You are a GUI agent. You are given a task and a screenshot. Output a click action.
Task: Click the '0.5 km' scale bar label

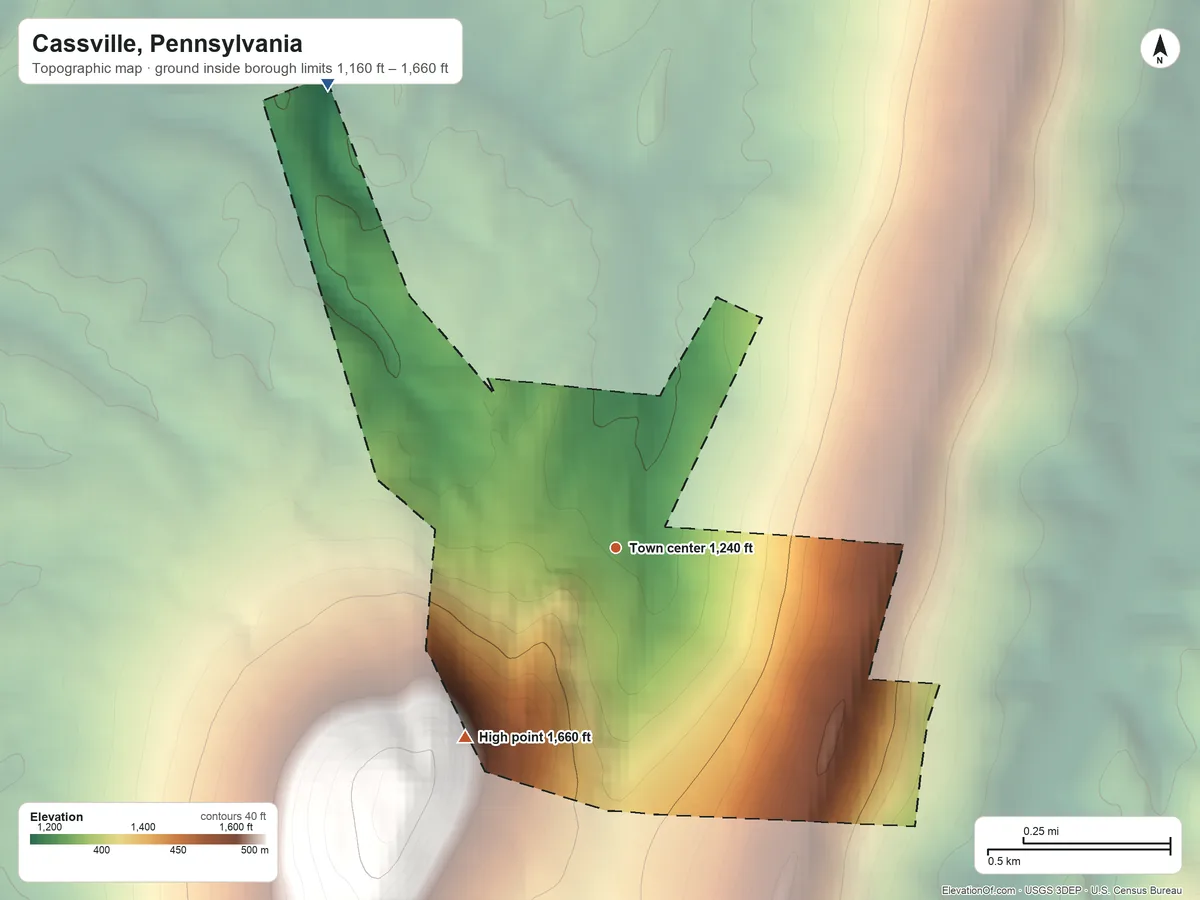1005,860
